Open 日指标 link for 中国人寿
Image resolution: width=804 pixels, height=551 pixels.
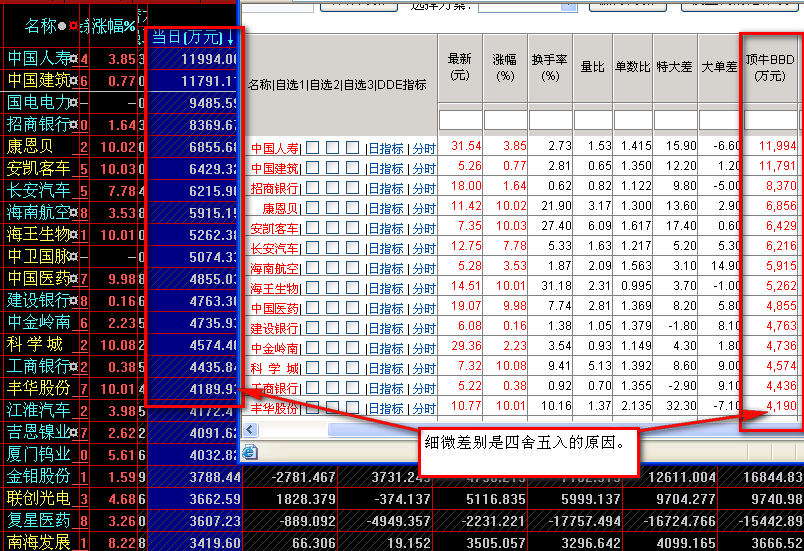386,149
